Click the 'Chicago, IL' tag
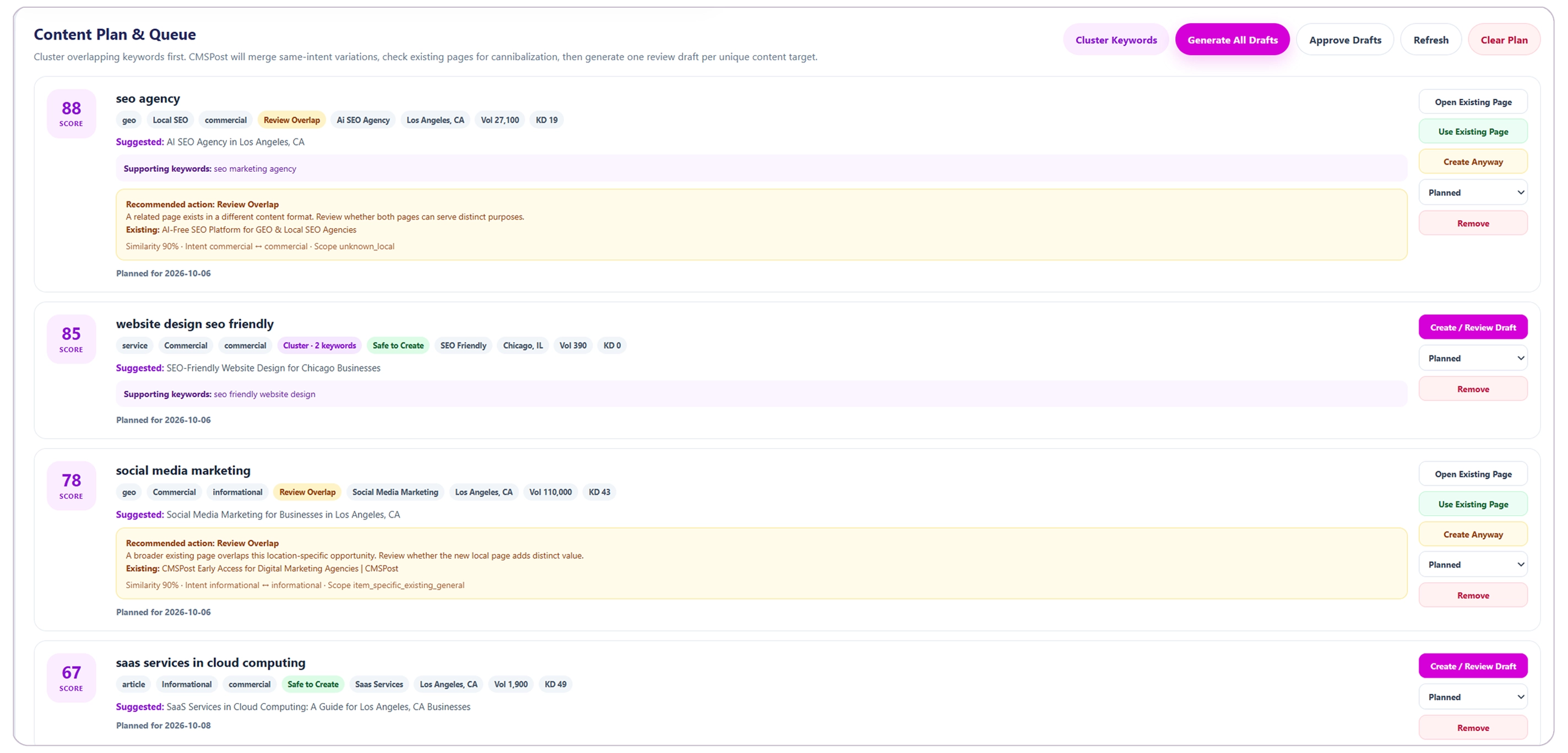 coord(523,346)
